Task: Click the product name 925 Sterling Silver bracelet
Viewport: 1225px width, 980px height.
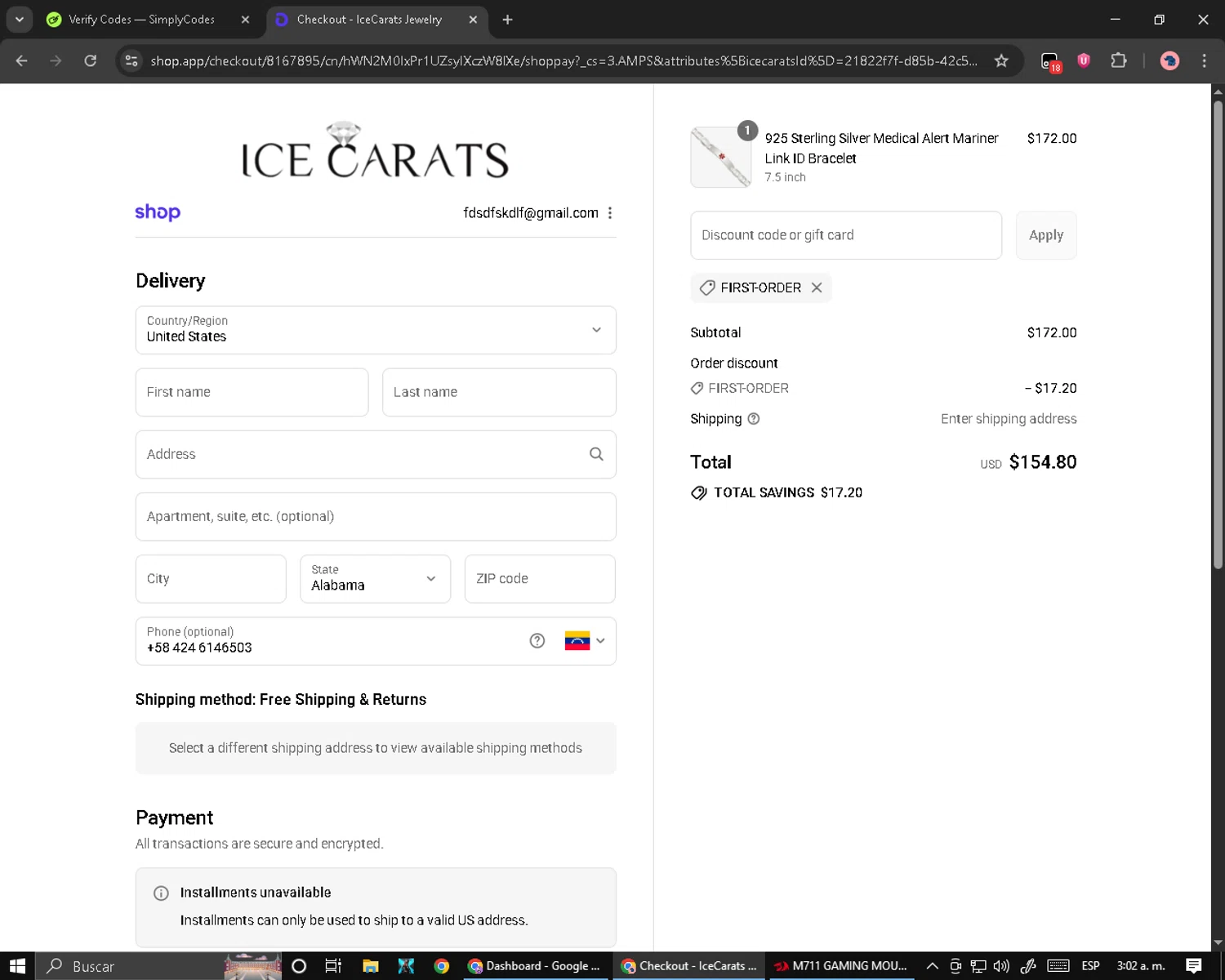Action: pos(881,149)
